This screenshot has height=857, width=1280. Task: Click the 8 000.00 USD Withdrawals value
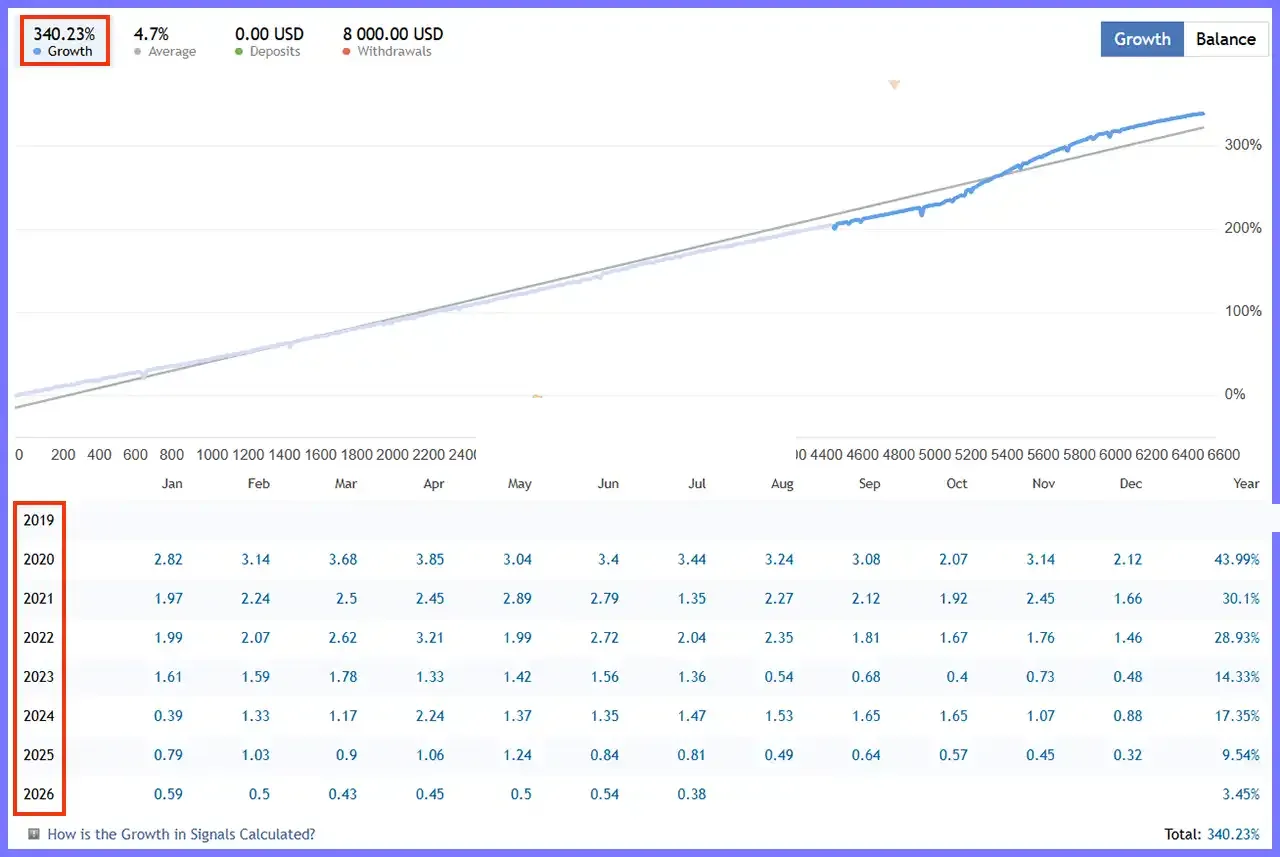(x=393, y=34)
